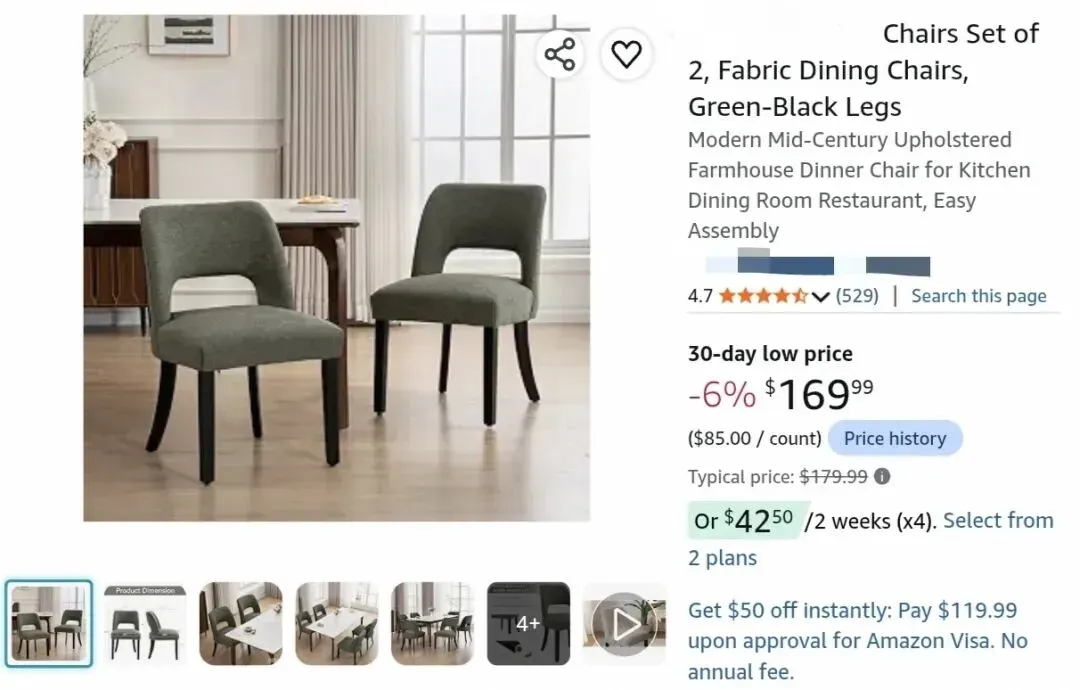This screenshot has height=690, width=1080.
Task: Click the info icon beside typical price
Action: [x=882, y=477]
